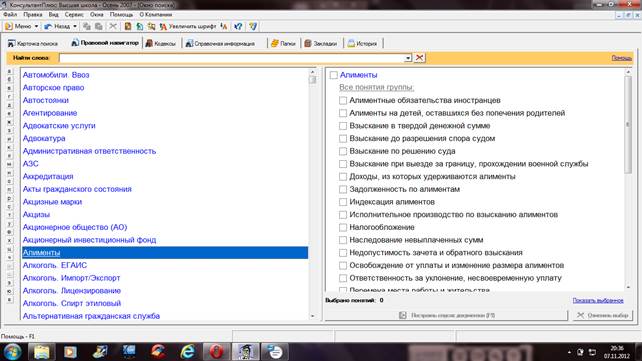Click left list scroll-down arrow
642x361 pixels.
[x=312, y=316]
